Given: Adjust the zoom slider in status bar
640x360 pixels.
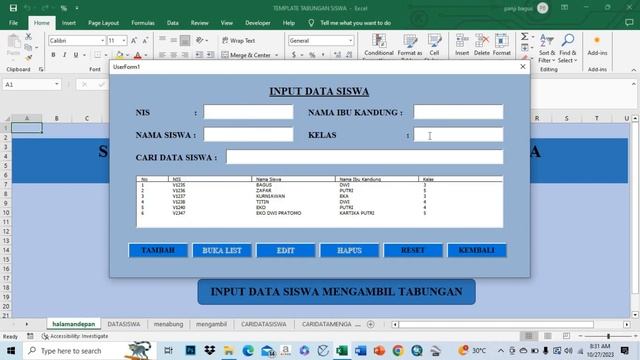Looking at the screenshot, I should [x=608, y=336].
